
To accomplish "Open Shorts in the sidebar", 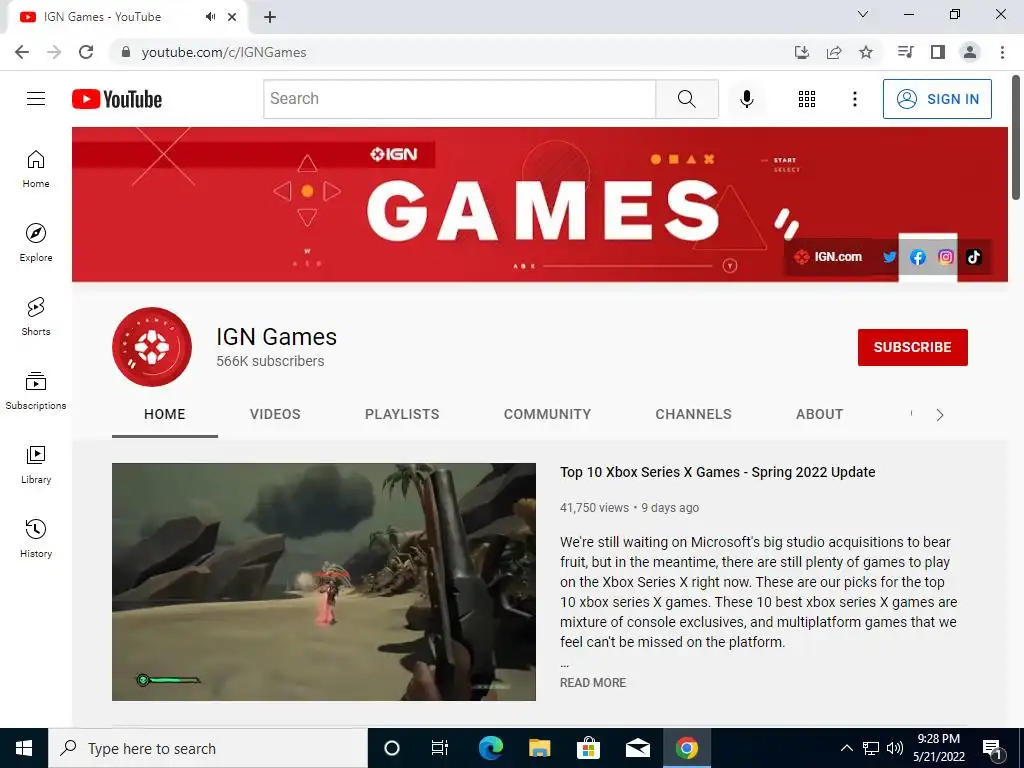I will coord(36,317).
